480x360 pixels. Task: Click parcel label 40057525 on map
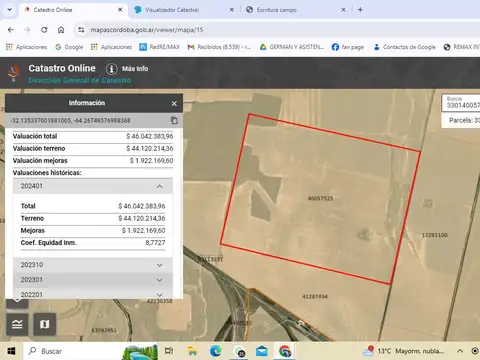click(320, 198)
